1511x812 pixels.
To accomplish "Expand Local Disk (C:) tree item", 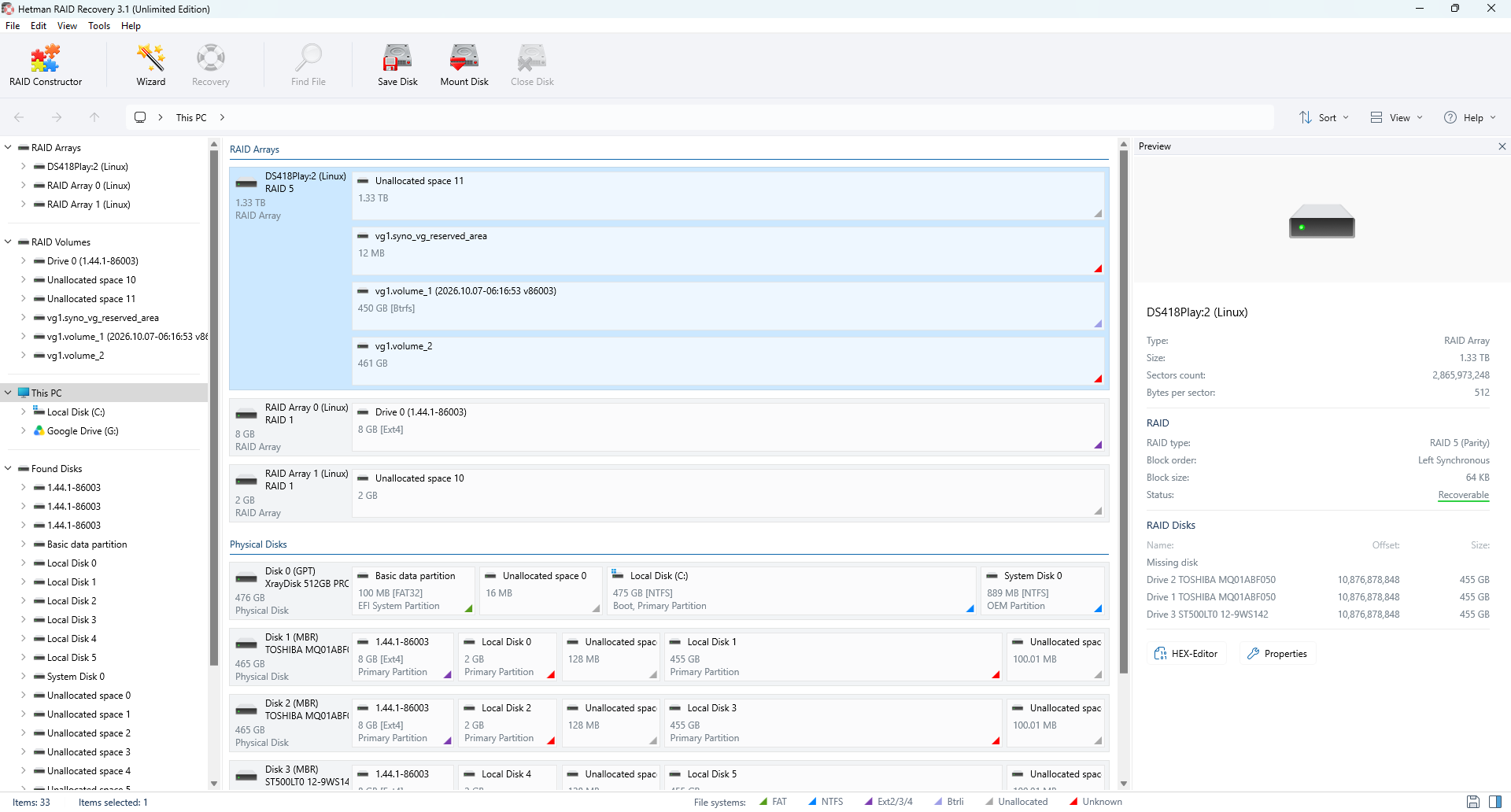I will (24, 412).
